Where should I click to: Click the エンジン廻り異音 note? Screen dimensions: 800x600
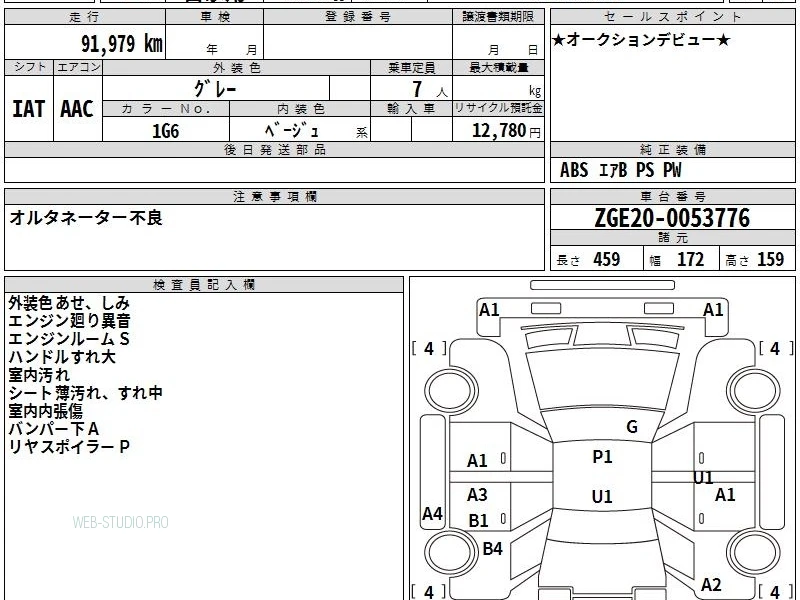[69, 321]
